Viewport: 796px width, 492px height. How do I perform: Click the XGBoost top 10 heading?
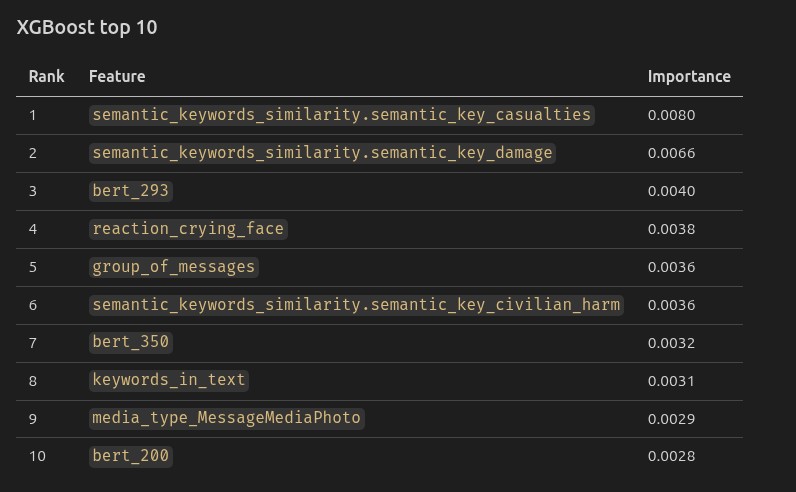tap(87, 27)
